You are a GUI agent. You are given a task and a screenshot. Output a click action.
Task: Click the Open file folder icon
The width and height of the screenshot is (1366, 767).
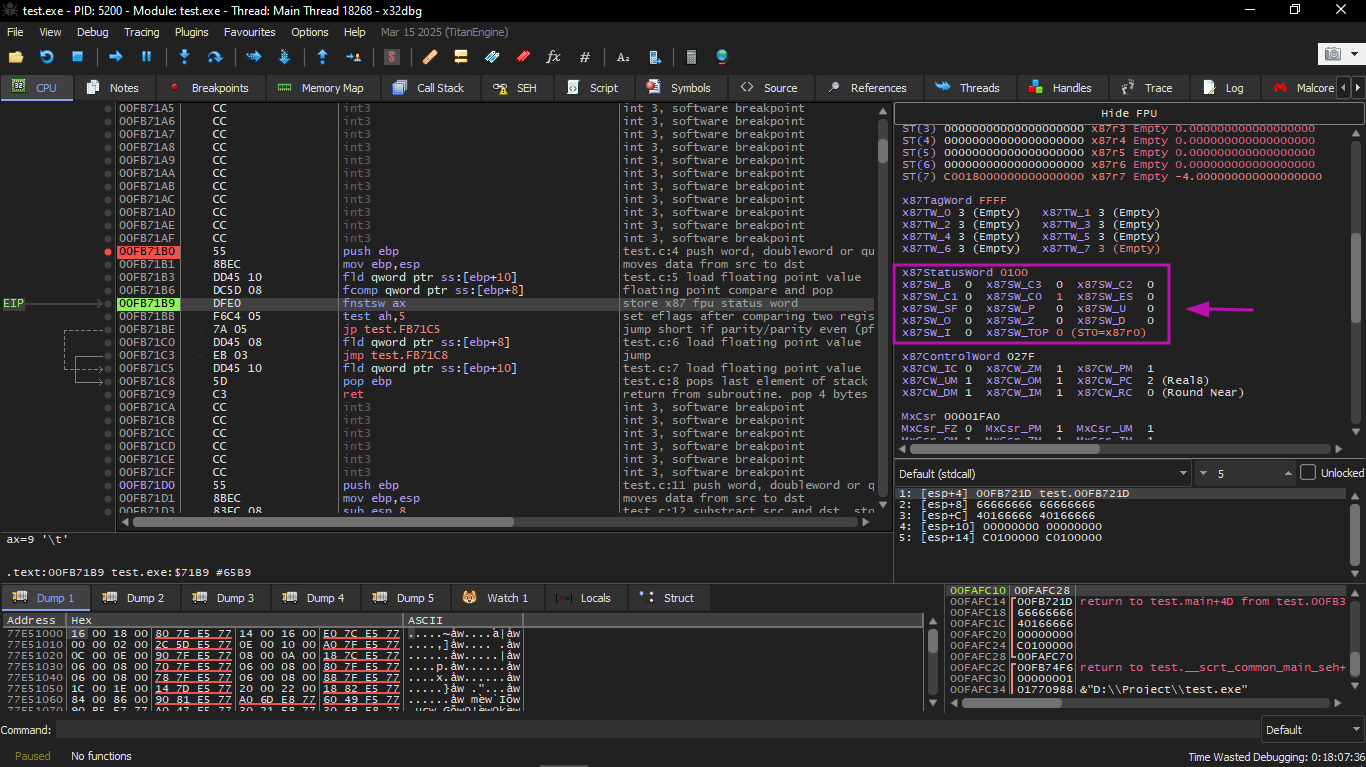point(15,57)
